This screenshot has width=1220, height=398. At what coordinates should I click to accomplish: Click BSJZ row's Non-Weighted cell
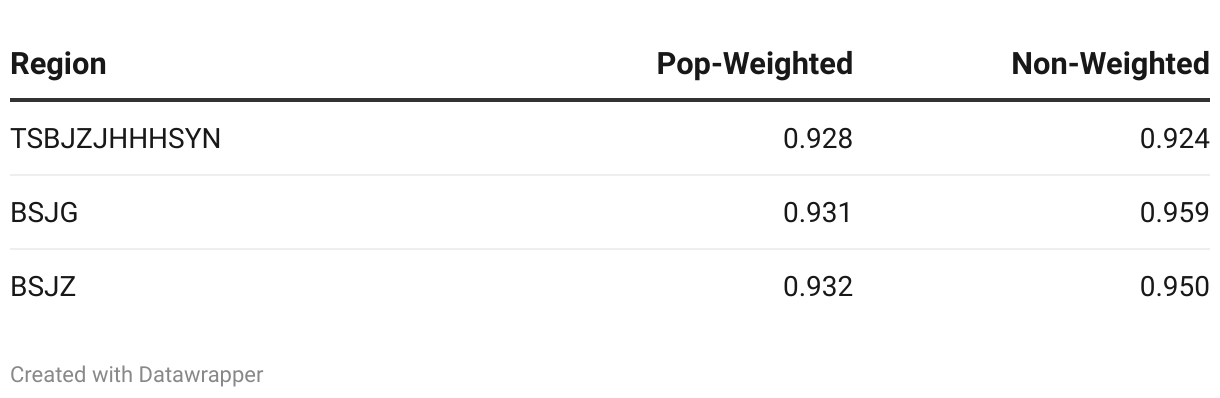[x=1174, y=287]
